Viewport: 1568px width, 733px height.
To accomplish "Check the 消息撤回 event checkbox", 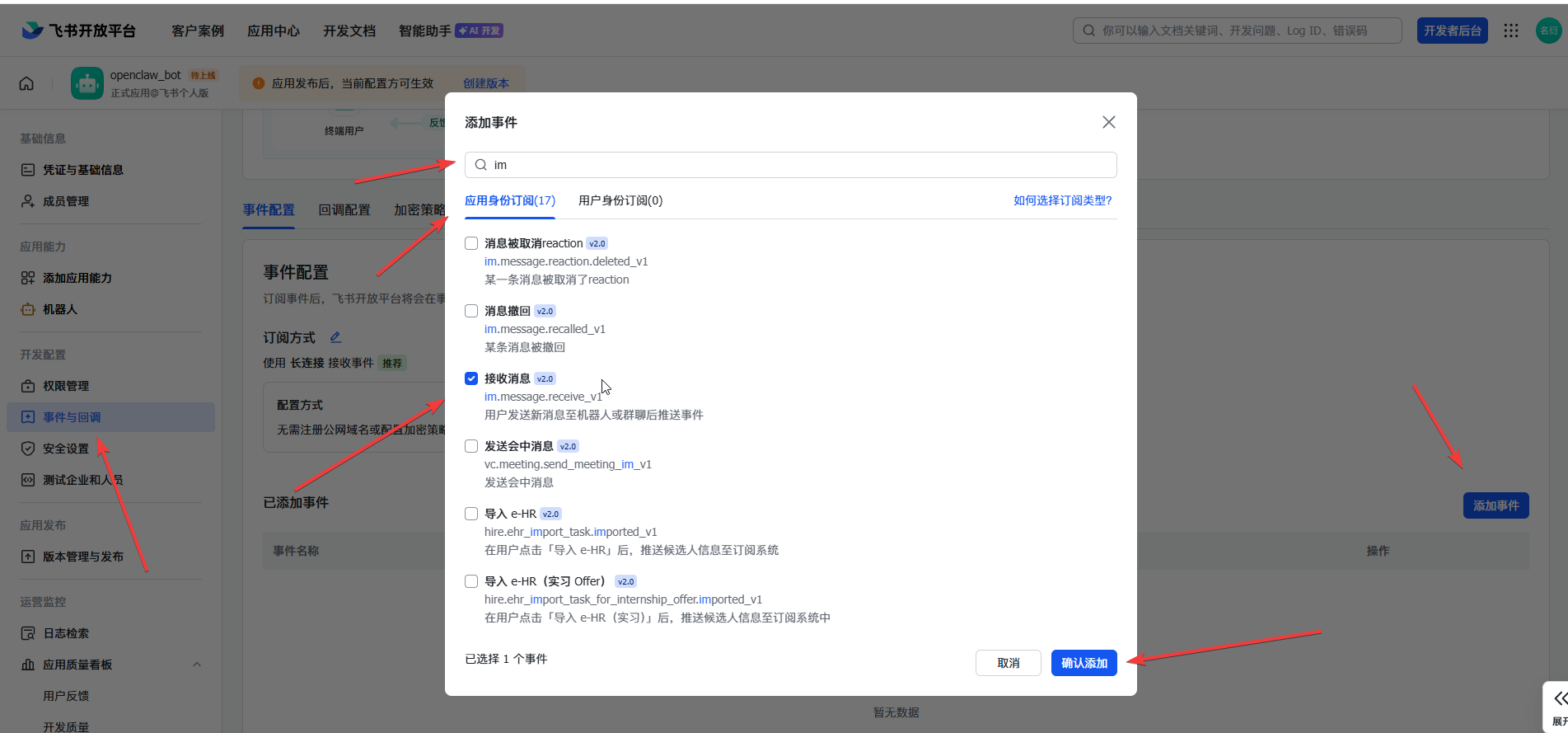I will (x=471, y=311).
